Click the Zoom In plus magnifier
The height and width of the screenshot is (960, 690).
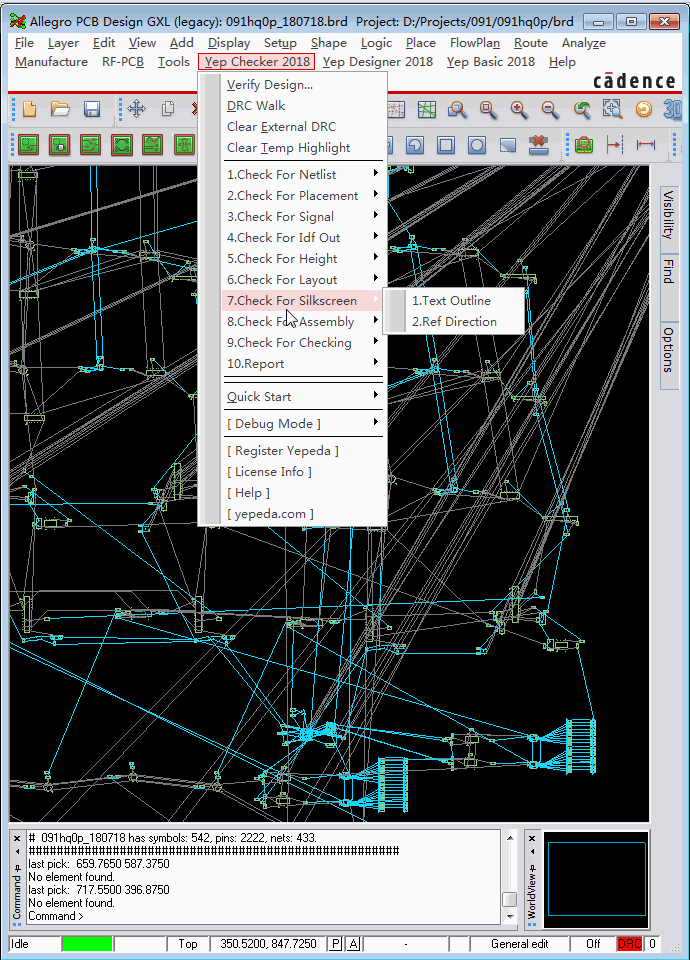coord(519,110)
